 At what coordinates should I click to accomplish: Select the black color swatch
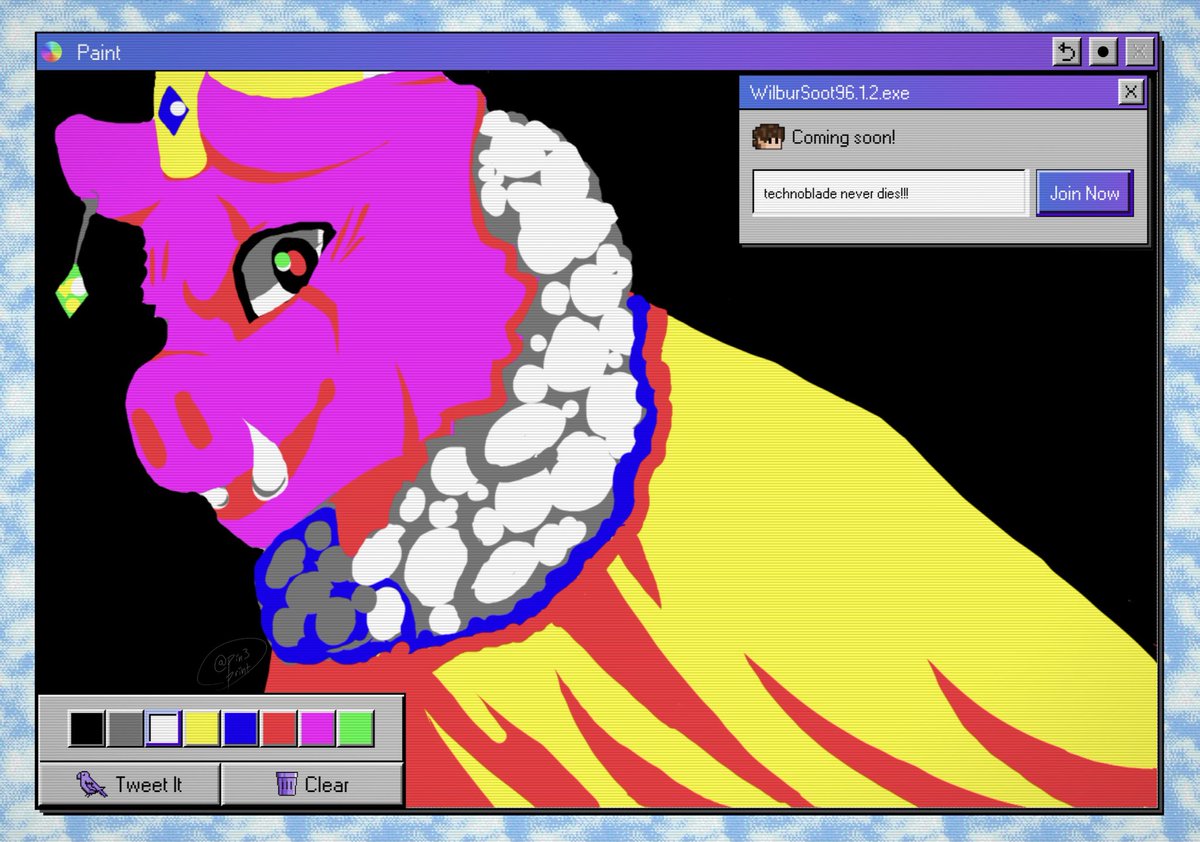[x=87, y=728]
